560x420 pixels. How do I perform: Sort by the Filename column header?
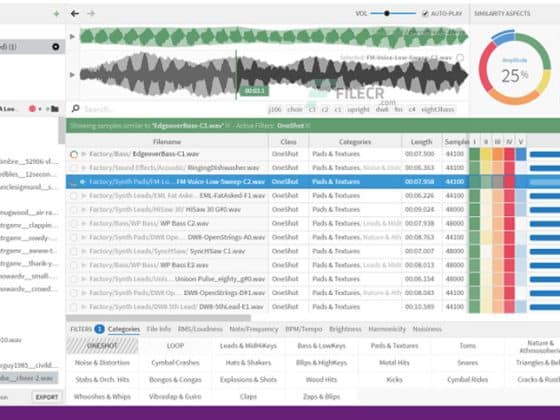click(167, 142)
